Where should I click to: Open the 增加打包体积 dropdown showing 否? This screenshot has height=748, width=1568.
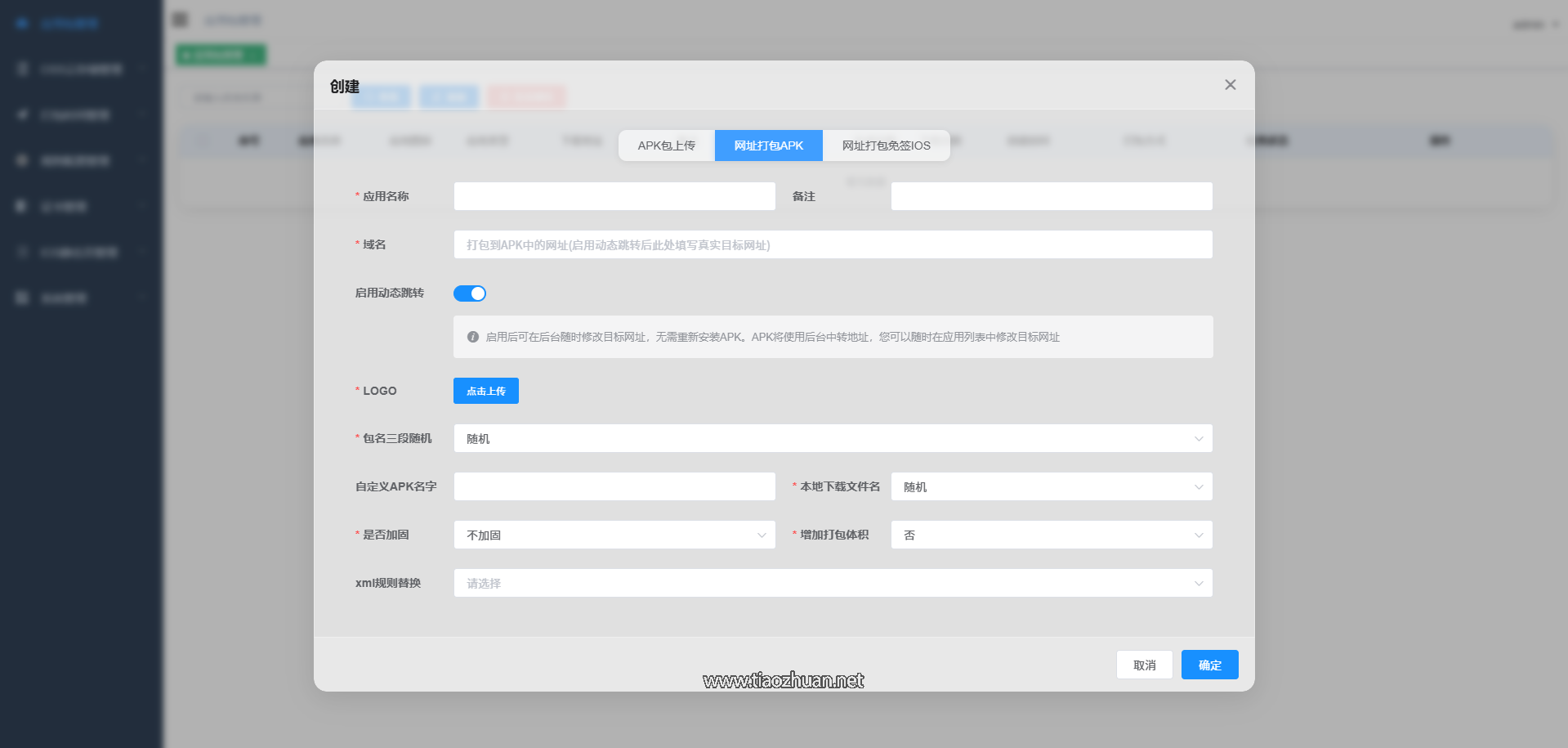coord(1051,535)
